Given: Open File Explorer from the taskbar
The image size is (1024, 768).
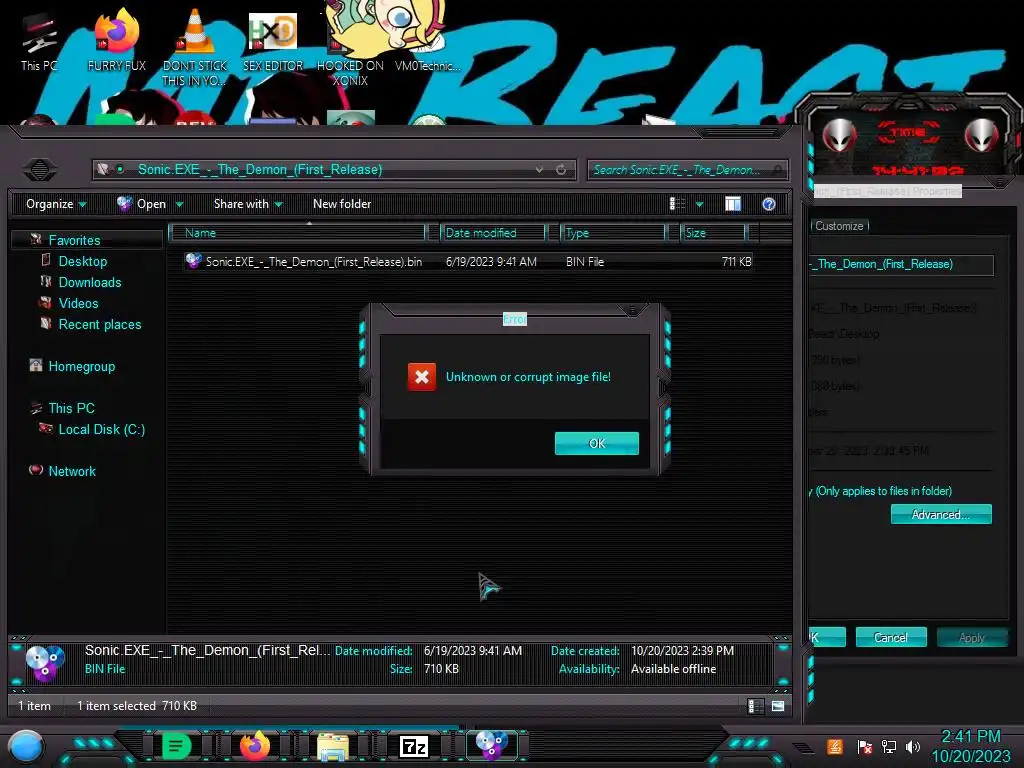Looking at the screenshot, I should coord(333,746).
